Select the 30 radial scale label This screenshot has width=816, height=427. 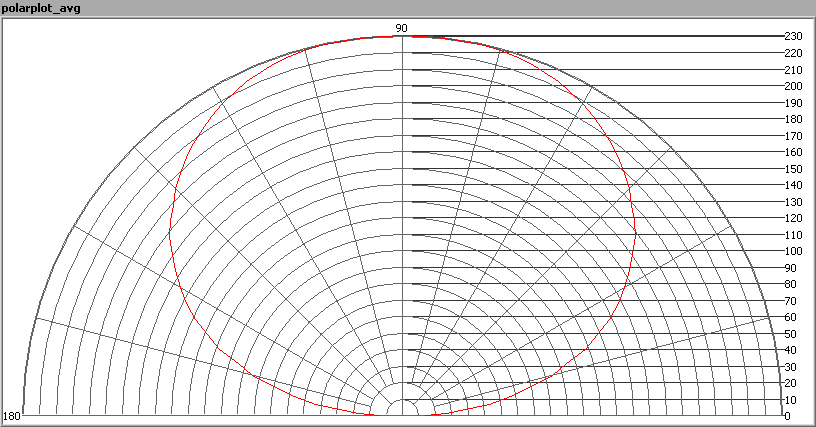pyautogui.click(x=790, y=367)
